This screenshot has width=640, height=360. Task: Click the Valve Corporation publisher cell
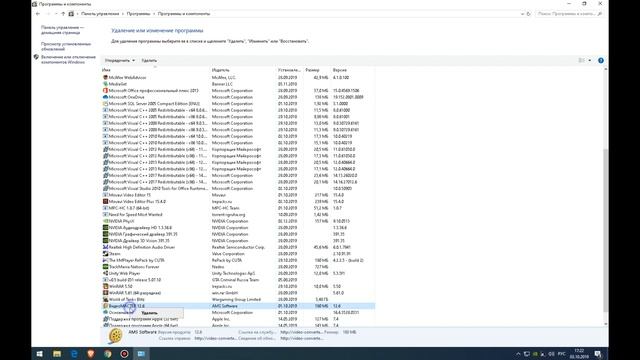228,253
